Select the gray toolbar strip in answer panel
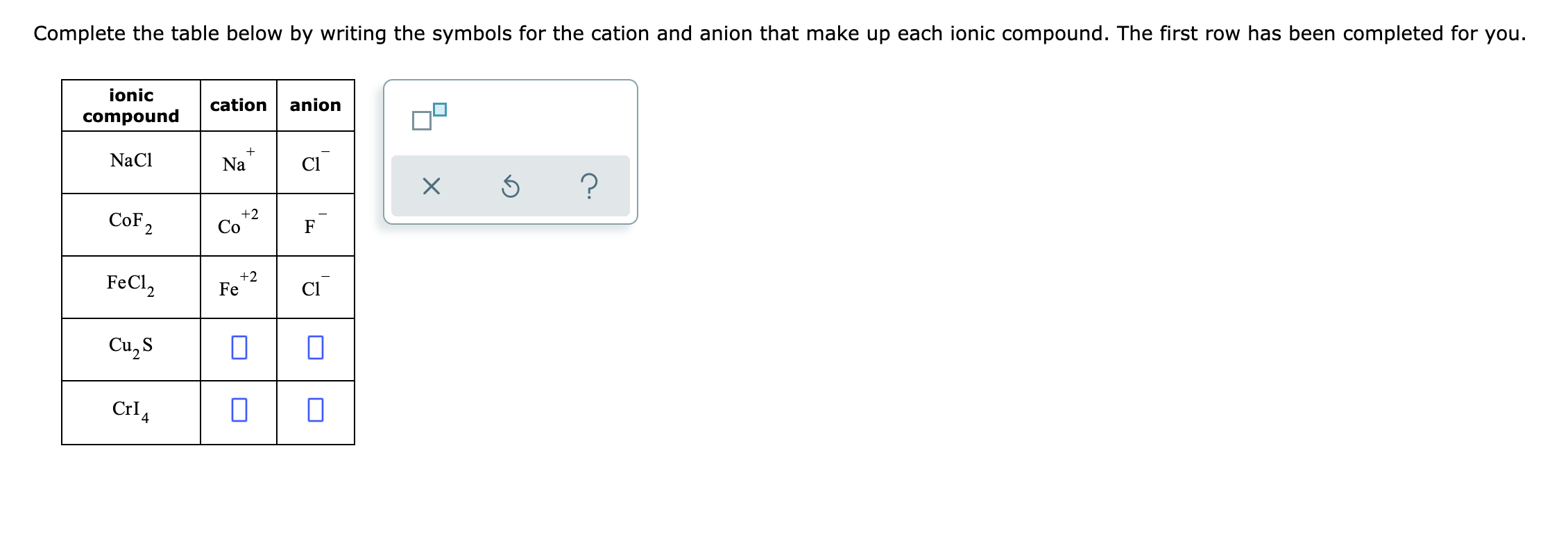 [509, 186]
